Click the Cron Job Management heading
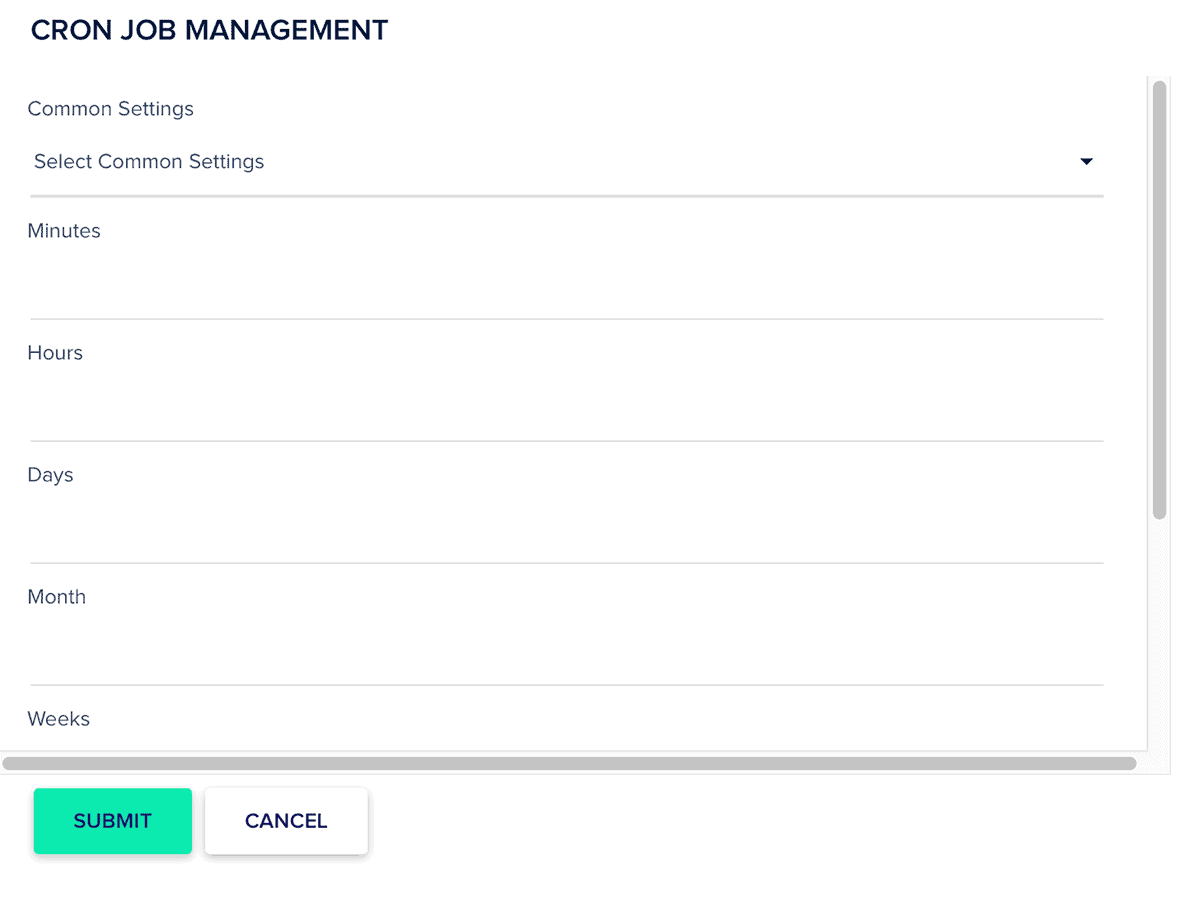The width and height of the screenshot is (1200, 902). coord(209,30)
